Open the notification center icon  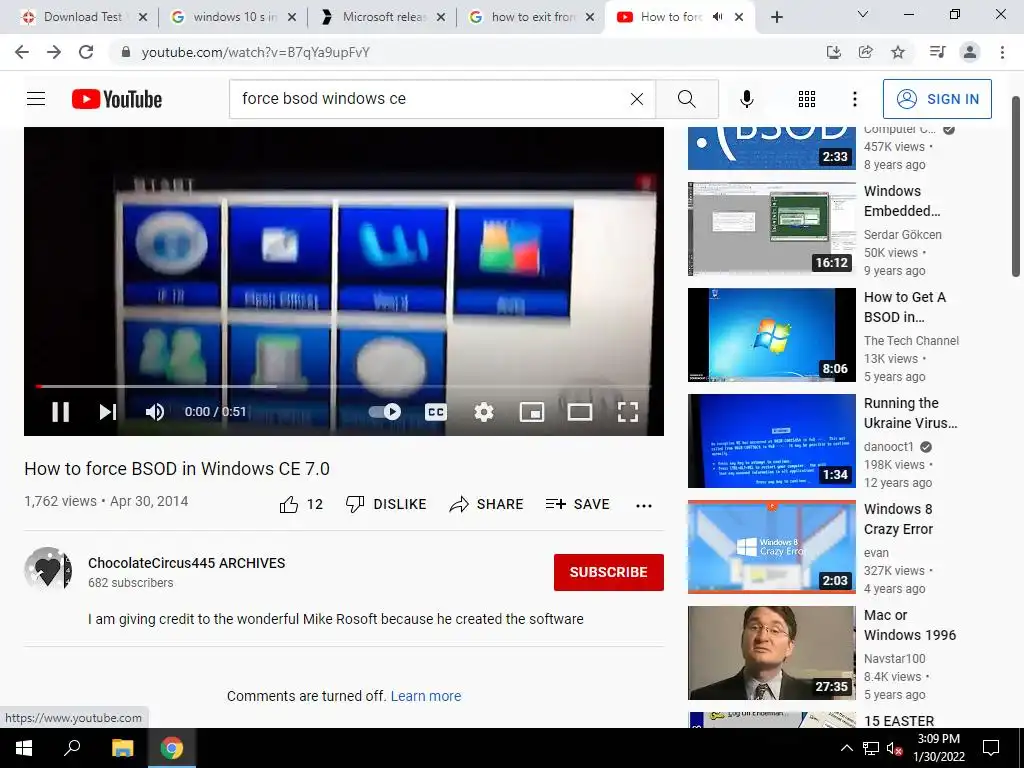[x=991, y=748]
